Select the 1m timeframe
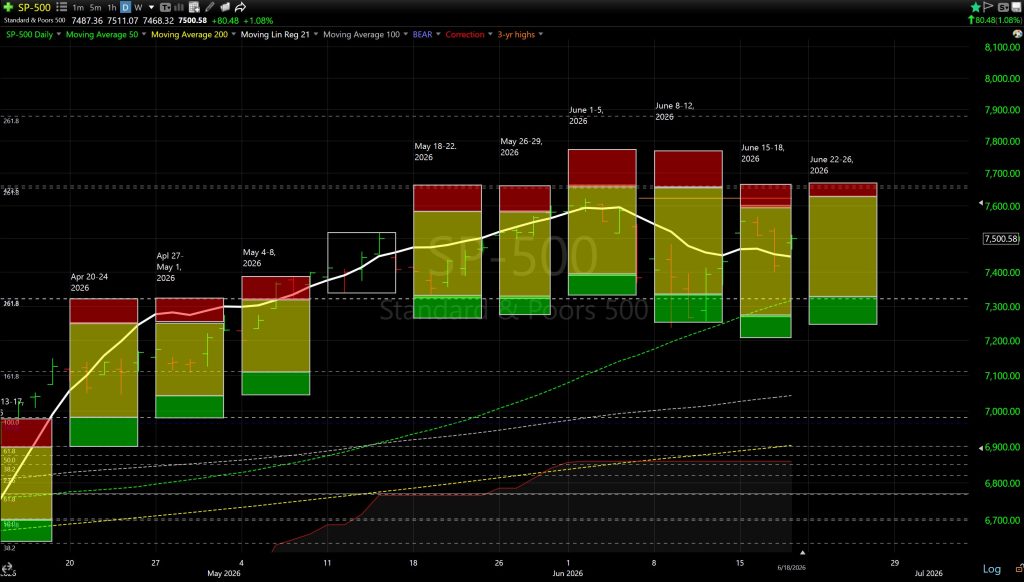 click(x=78, y=7)
